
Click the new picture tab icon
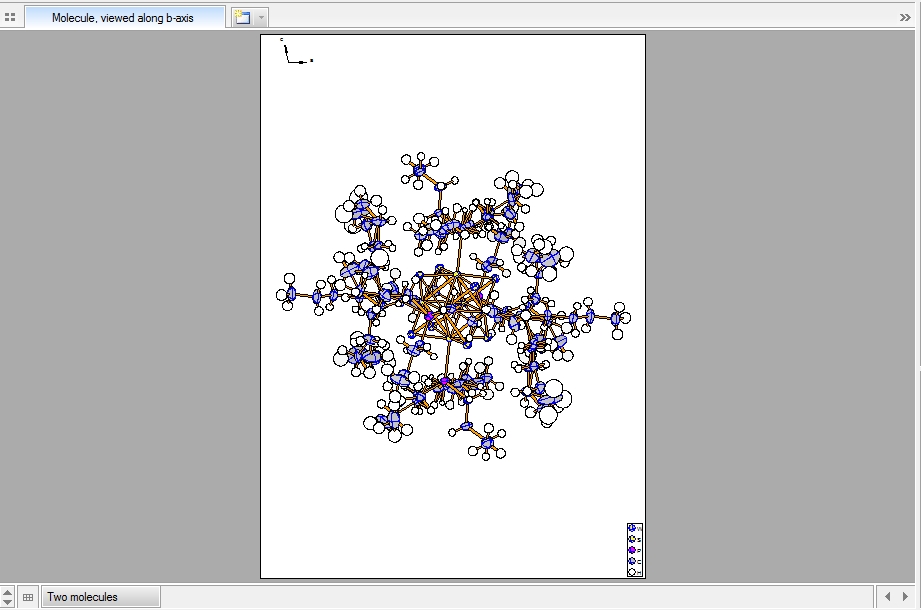(242, 17)
